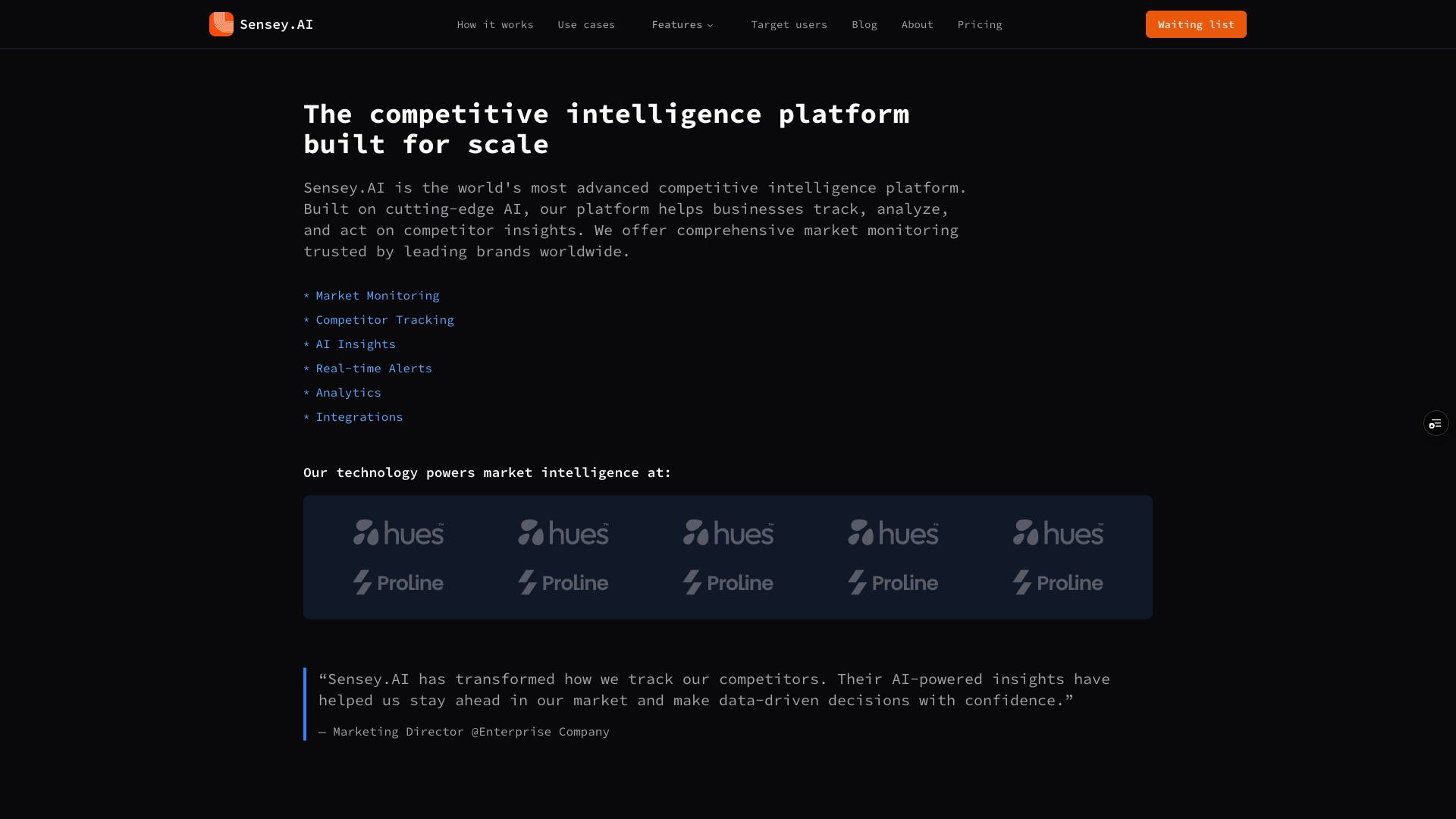Image resolution: width=1456 pixels, height=819 pixels.
Task: Click the Features chevron arrow
Action: (711, 26)
